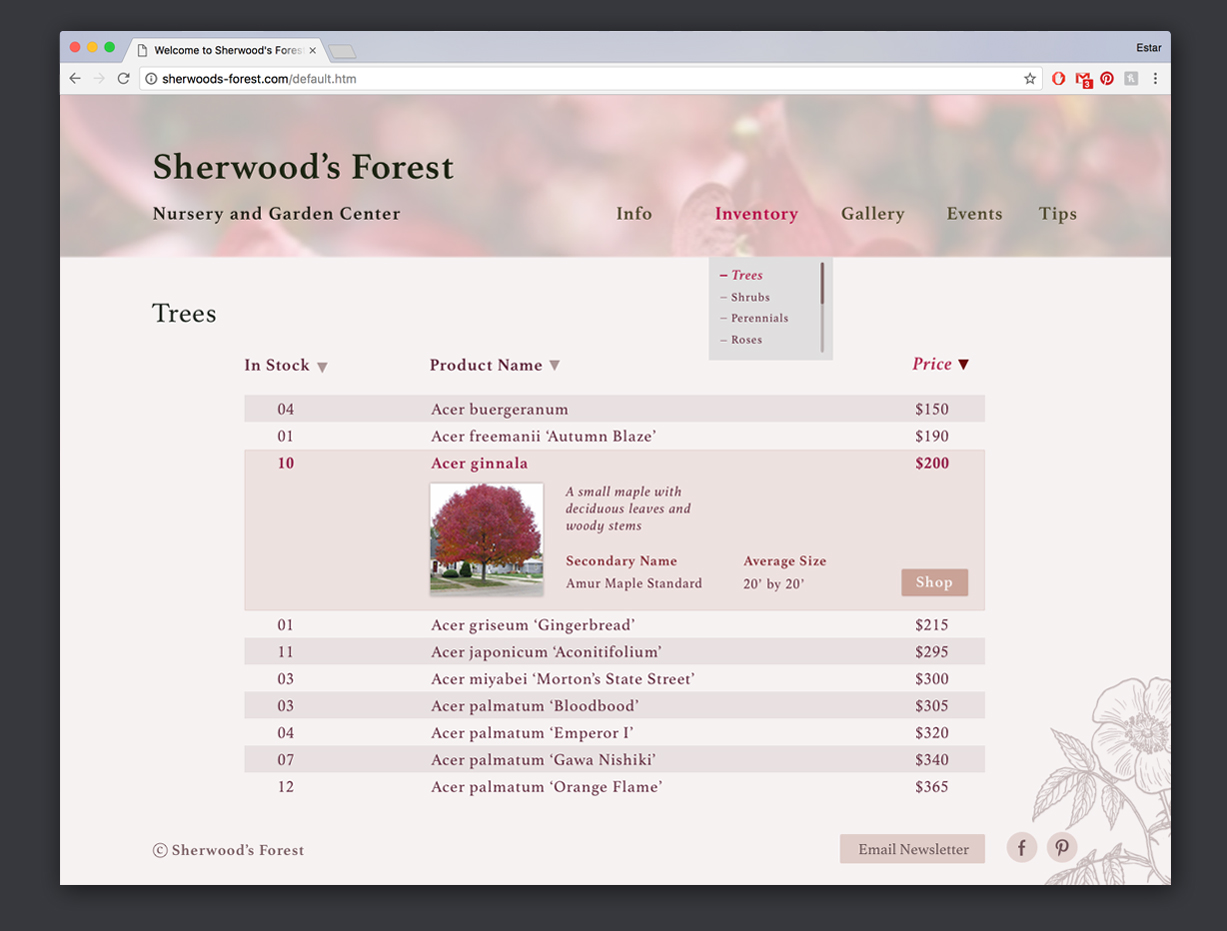Viewport: 1227px width, 931px height.
Task: Choose Perennials in the Inventory submenu
Action: click(759, 318)
